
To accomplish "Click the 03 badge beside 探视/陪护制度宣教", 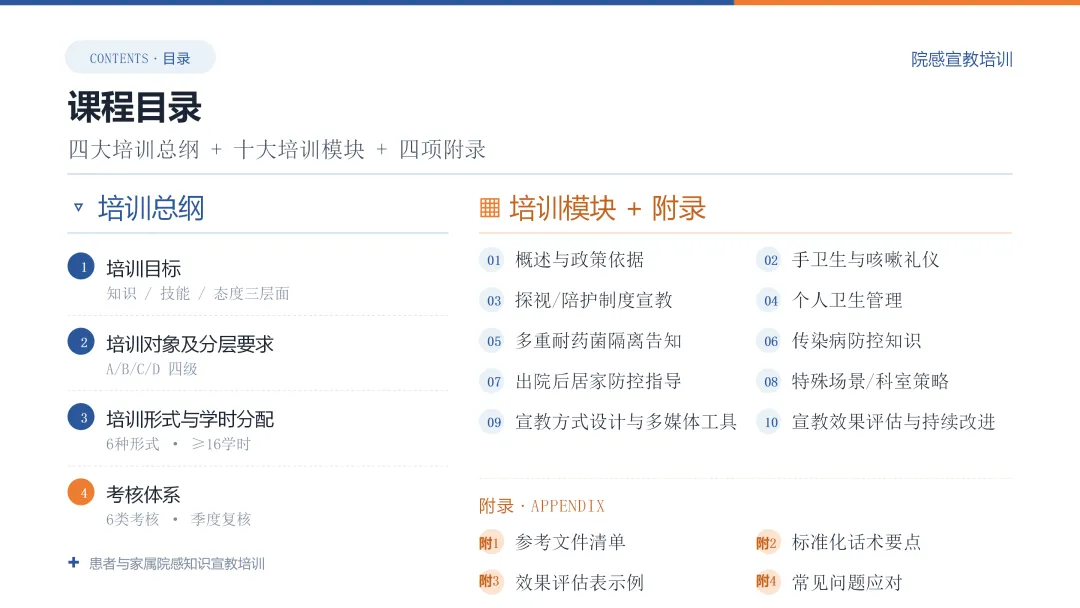I will [493, 301].
